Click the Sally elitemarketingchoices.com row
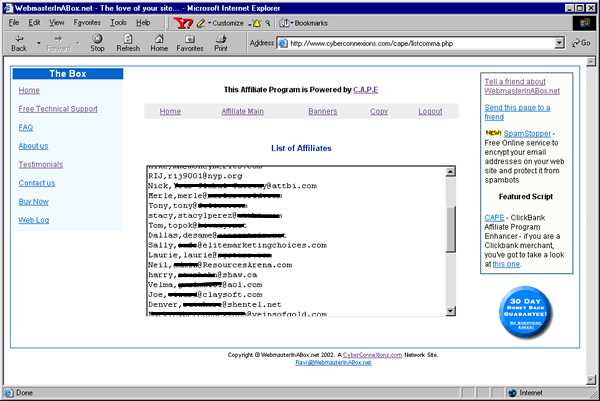600x401 pixels. (237, 245)
